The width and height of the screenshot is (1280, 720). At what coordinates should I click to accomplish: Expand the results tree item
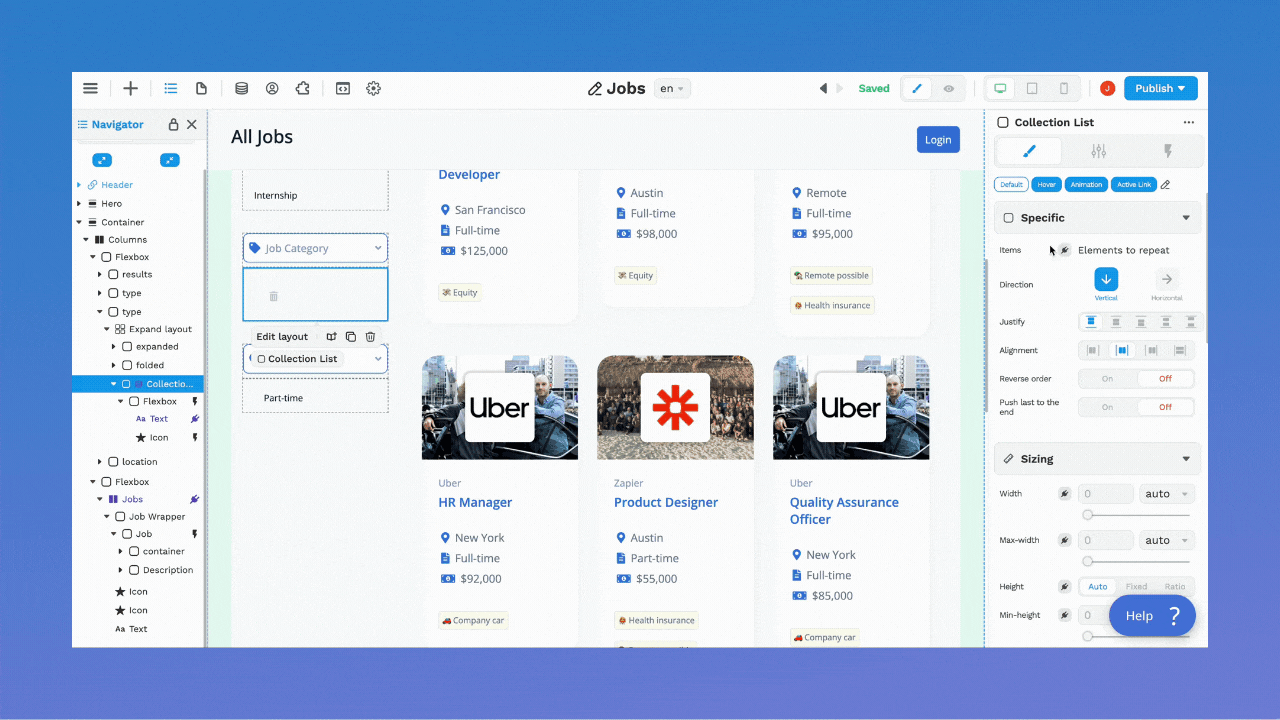pyautogui.click(x=100, y=274)
